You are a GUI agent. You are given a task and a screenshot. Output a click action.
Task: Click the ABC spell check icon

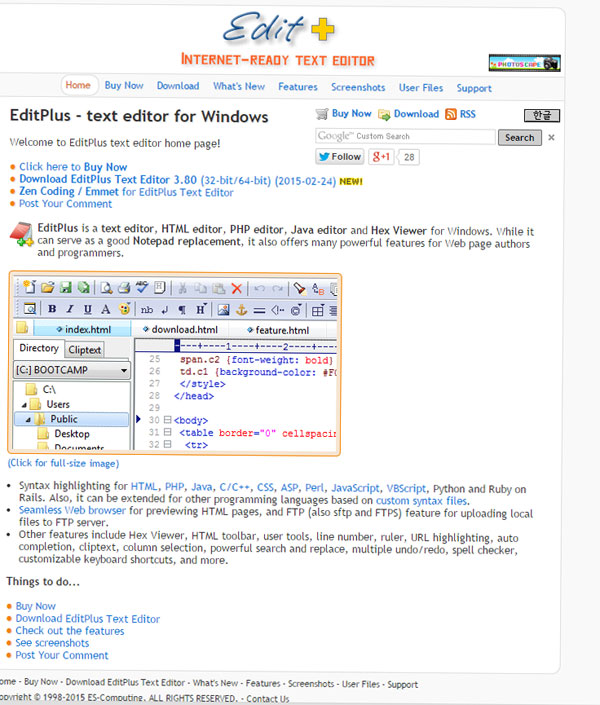(x=142, y=287)
